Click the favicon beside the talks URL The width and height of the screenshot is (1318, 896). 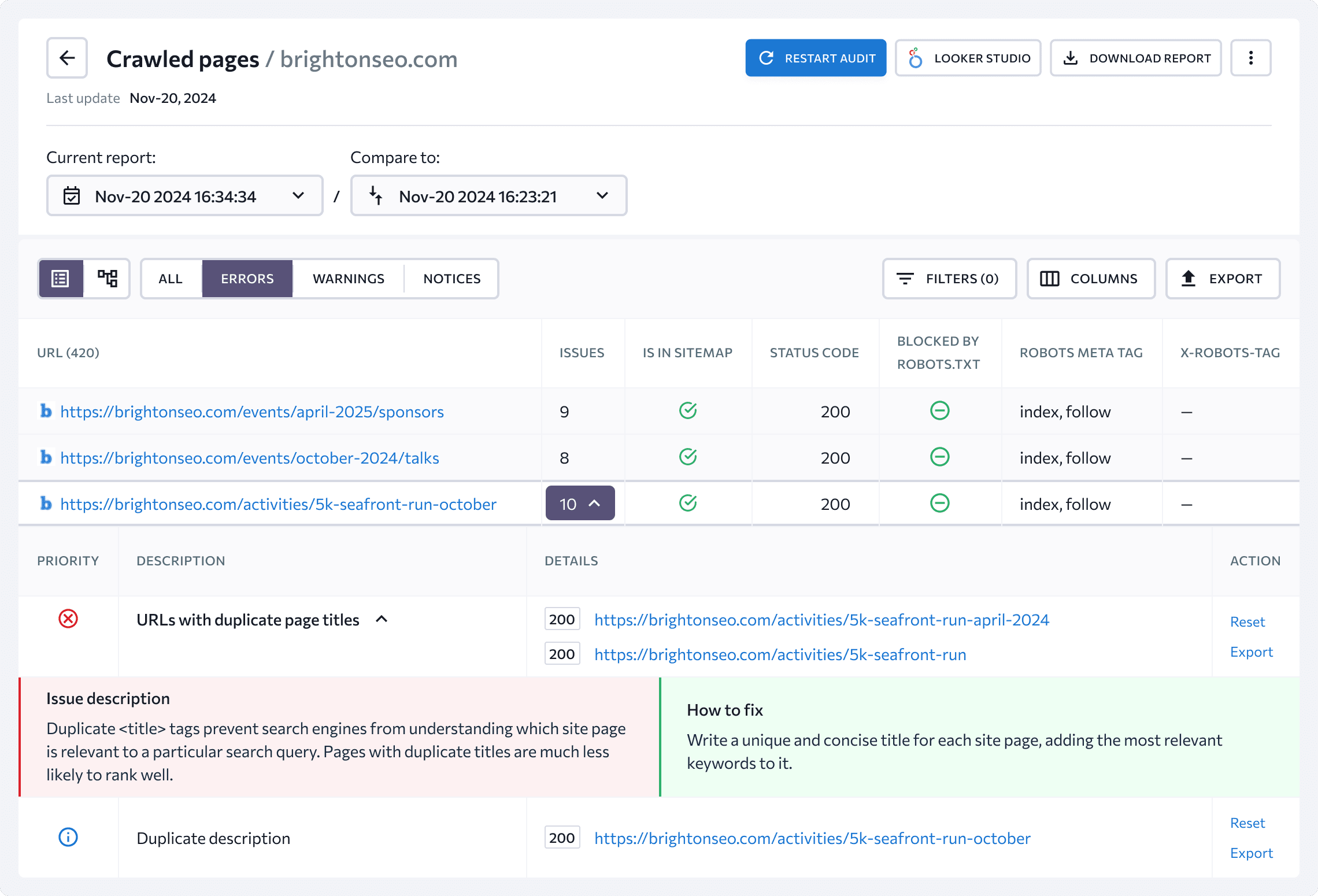[x=46, y=457]
